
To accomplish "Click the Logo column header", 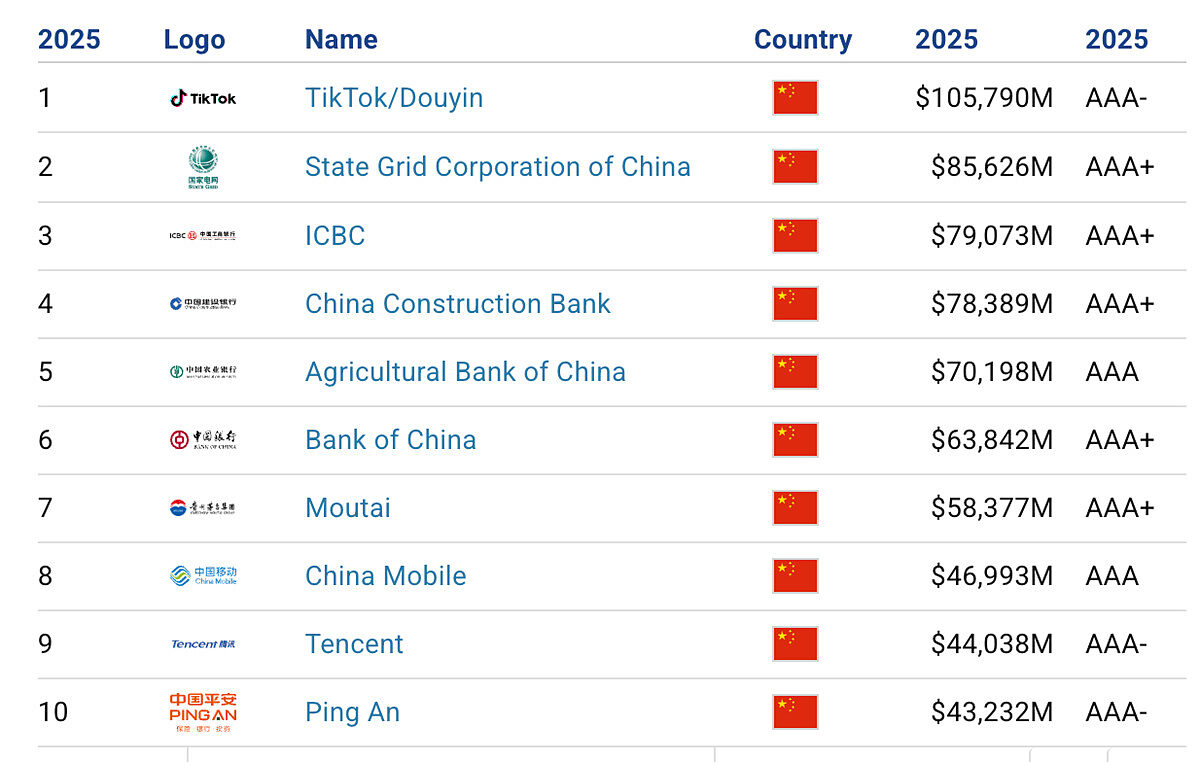I will pyautogui.click(x=194, y=40).
